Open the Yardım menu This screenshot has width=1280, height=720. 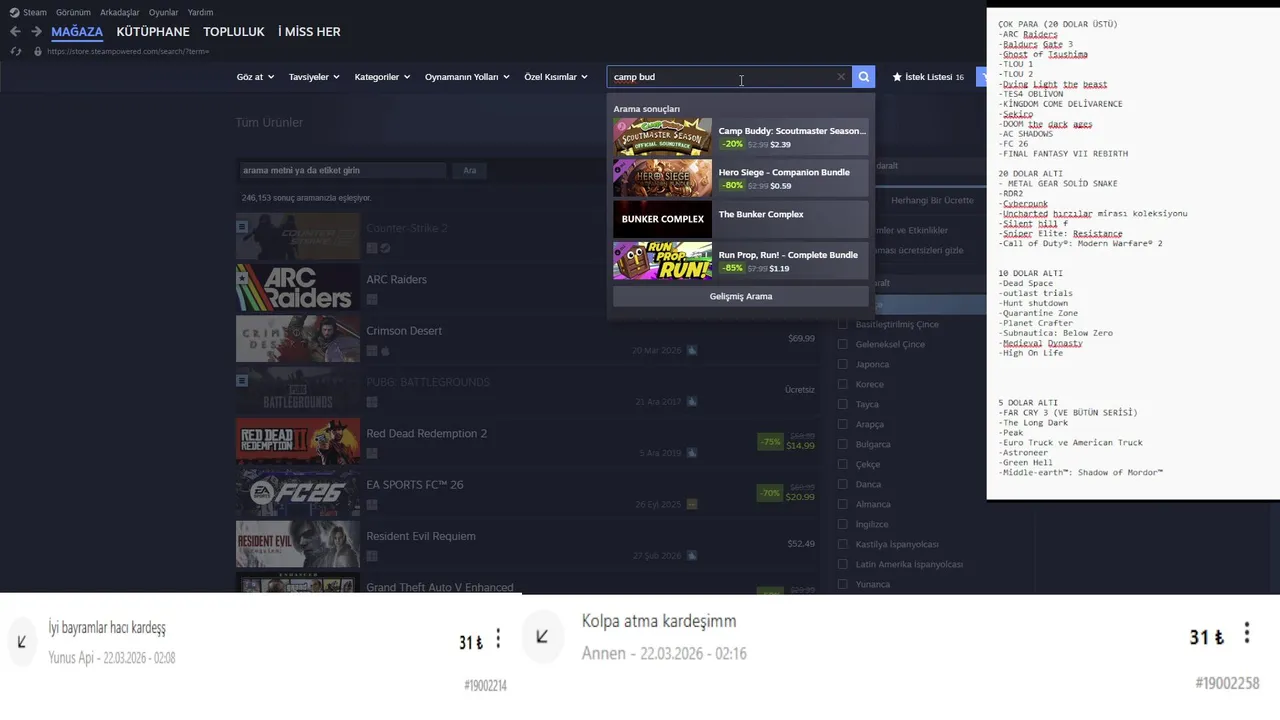pyautogui.click(x=200, y=12)
